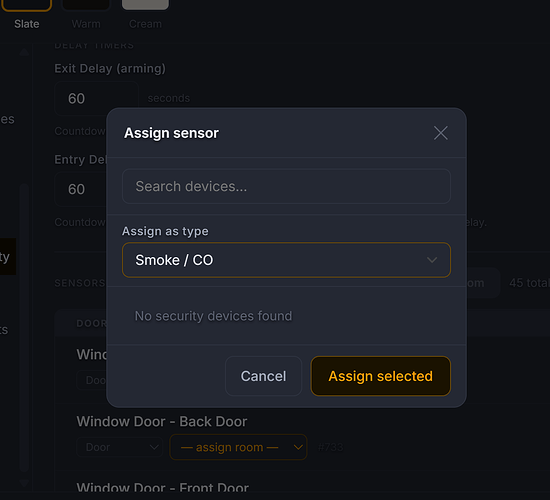Click the sidebar scroll up arrow

tap(24, 52)
